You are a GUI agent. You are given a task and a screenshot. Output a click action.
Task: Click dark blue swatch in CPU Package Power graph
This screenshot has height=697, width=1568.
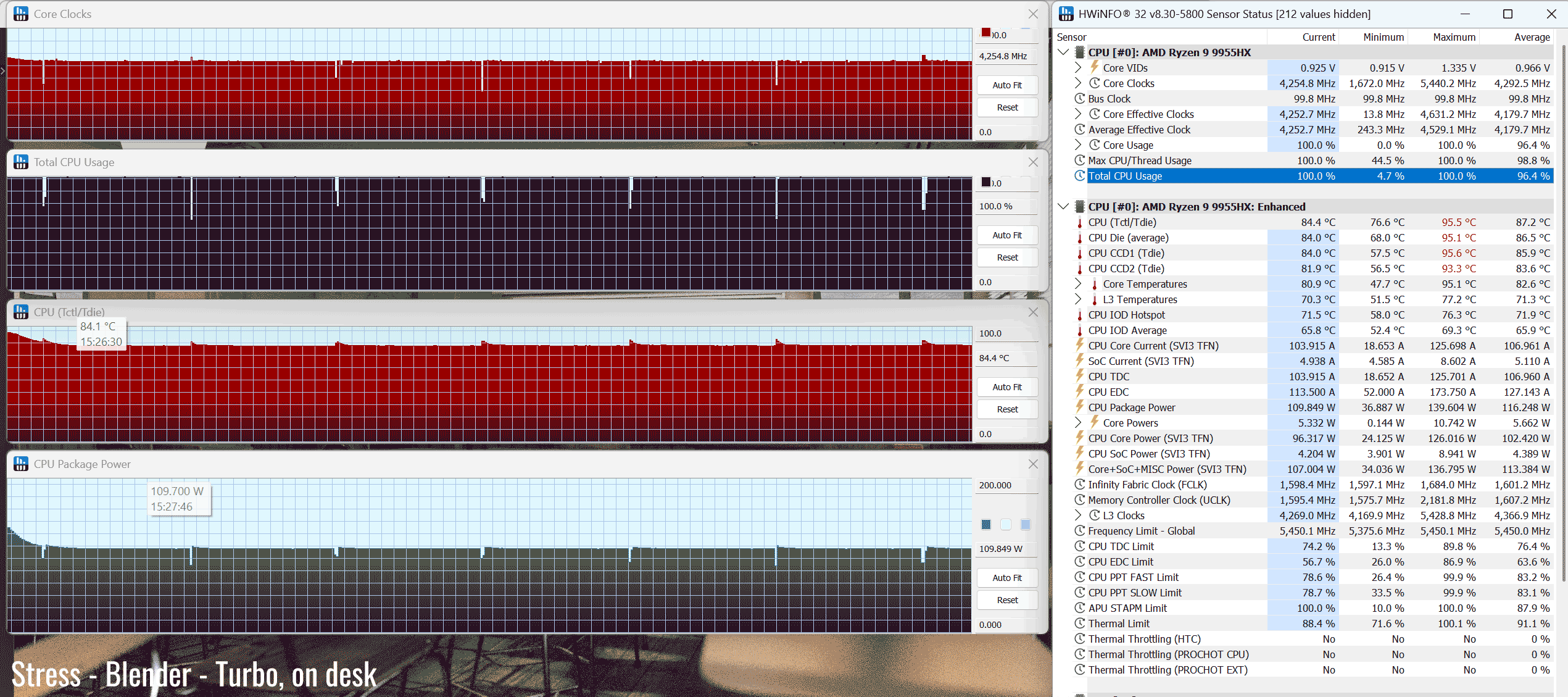pos(986,525)
